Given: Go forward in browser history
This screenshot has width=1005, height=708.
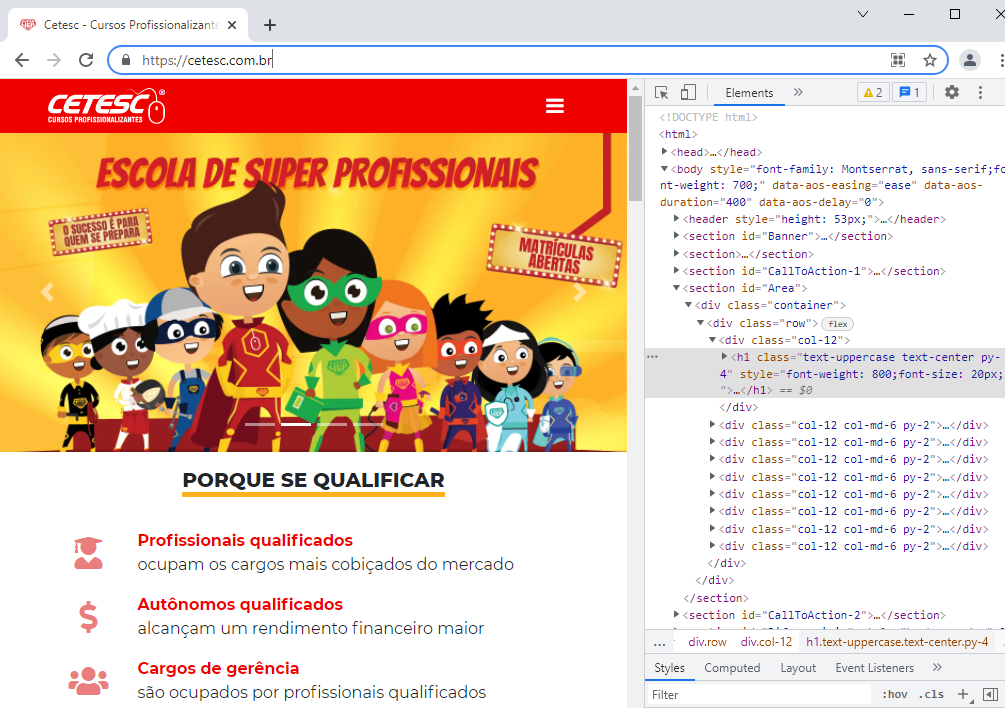Looking at the screenshot, I should pyautogui.click(x=54, y=60).
